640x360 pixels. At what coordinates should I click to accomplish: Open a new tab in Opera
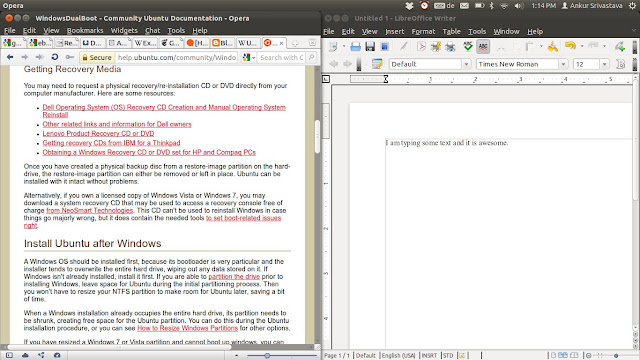(295, 43)
